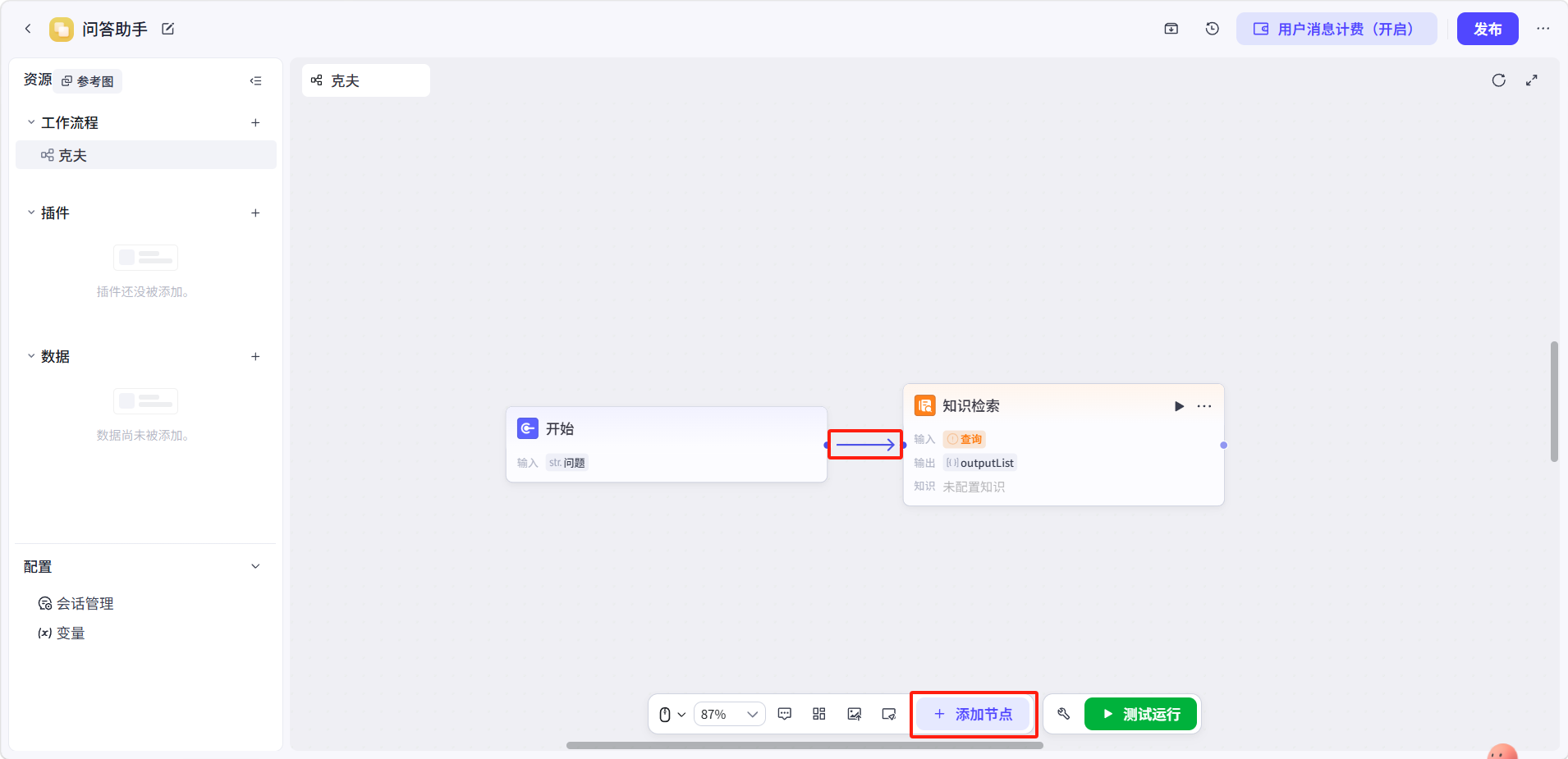Click the 查询 input tag
Screen dimensions: 1568x759
965,439
